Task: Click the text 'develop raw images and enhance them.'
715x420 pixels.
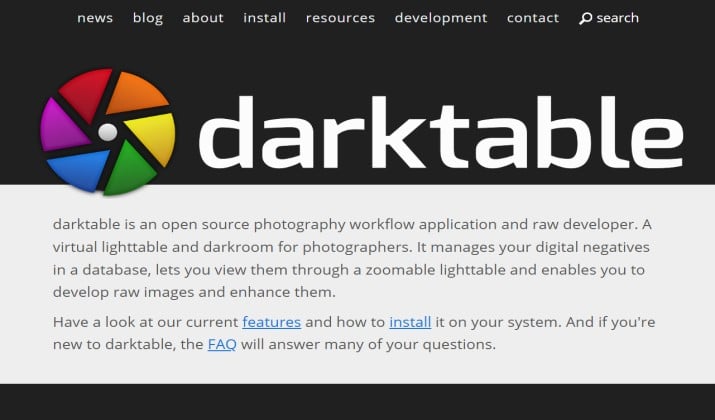Action: pos(194,292)
